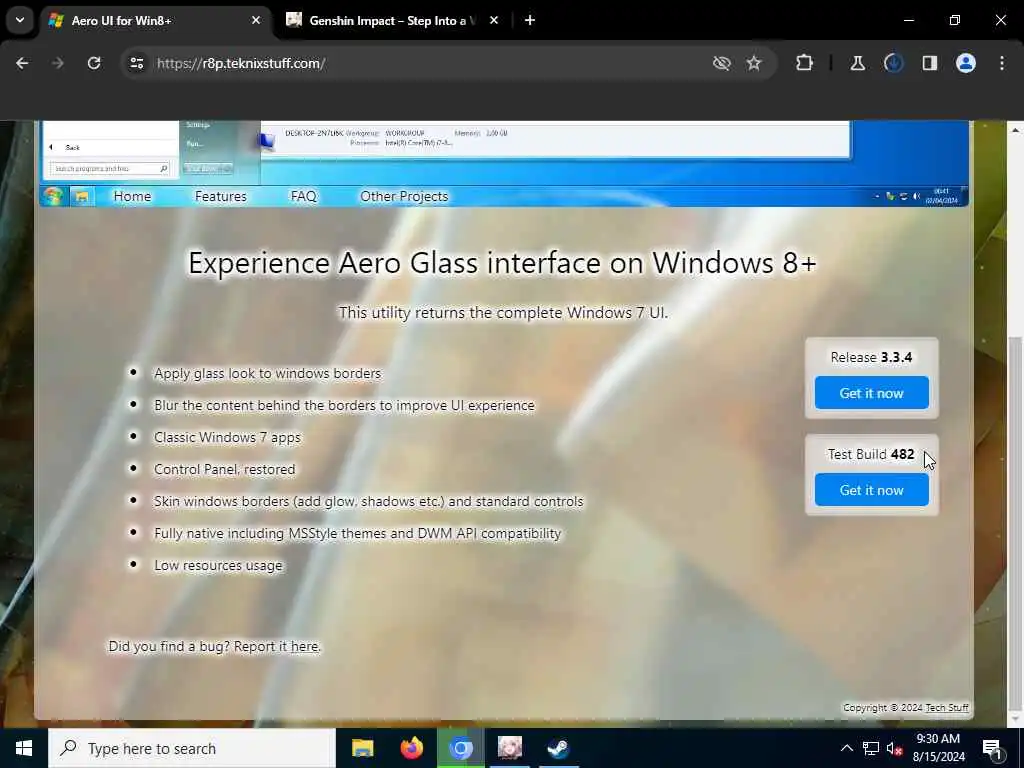Open Chrome three-dot menu

pyautogui.click(x=1002, y=63)
